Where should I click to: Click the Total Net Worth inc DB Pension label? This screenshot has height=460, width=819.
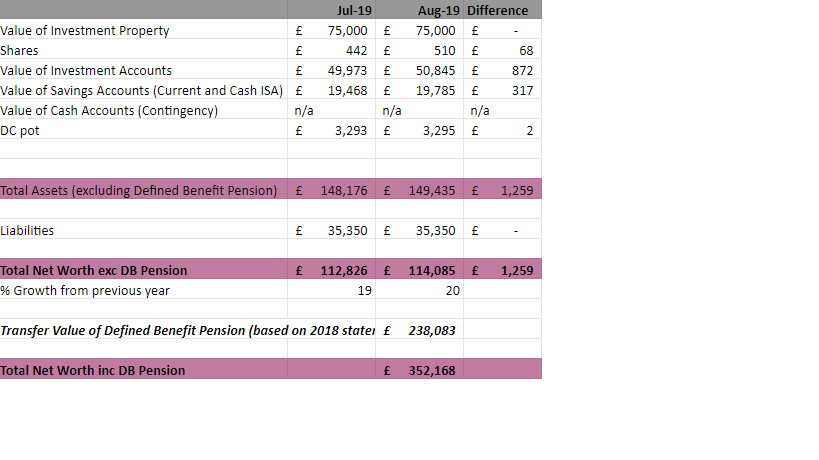click(93, 370)
